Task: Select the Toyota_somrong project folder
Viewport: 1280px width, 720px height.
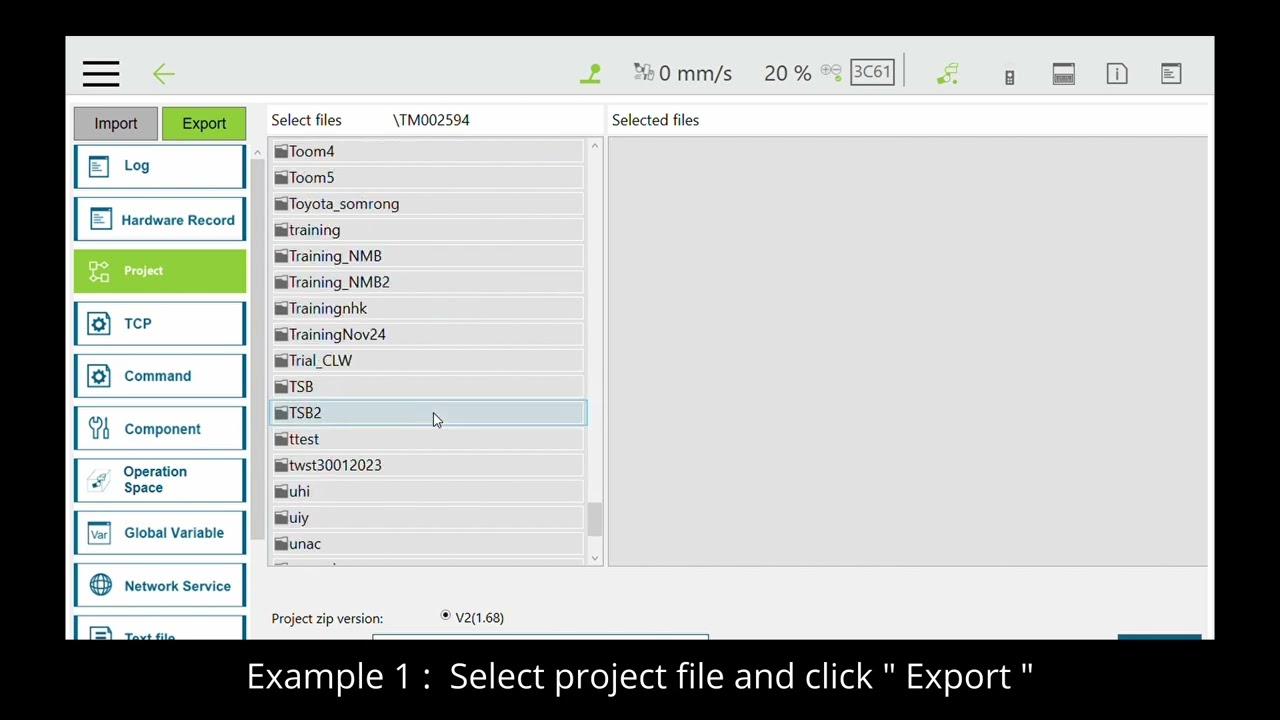Action: [x=428, y=203]
